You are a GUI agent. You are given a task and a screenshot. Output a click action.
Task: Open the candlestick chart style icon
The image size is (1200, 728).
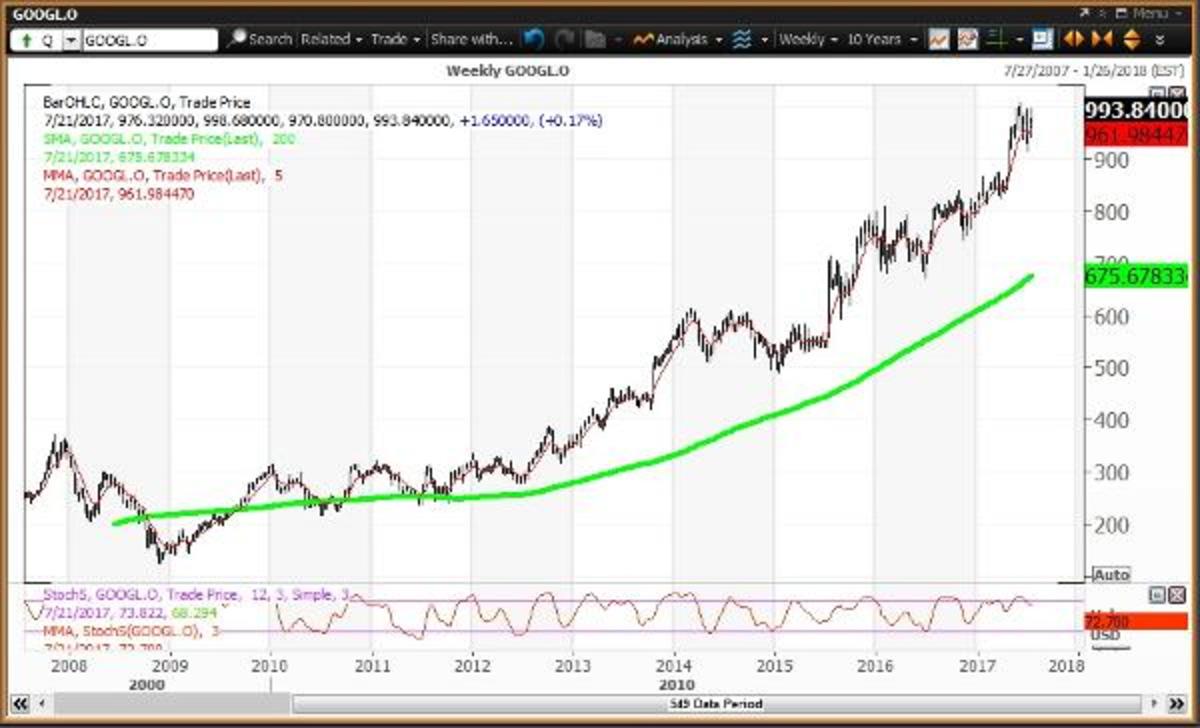[966, 39]
